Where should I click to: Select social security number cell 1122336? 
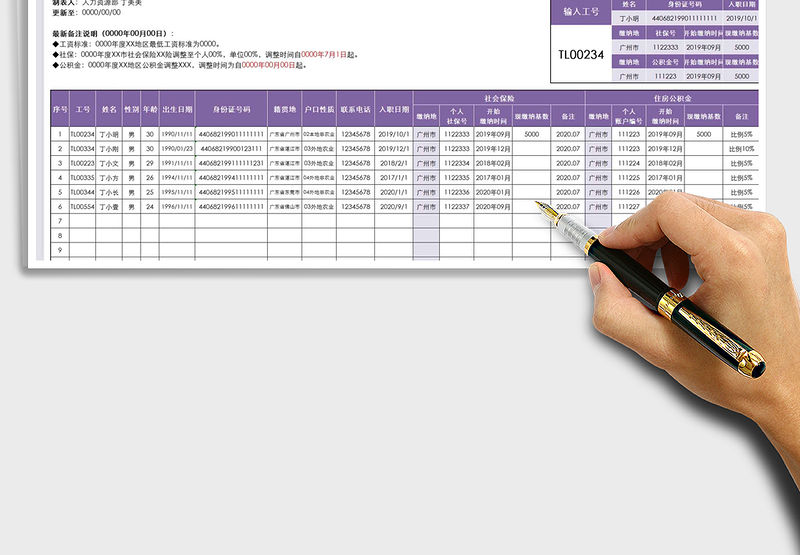pos(457,192)
